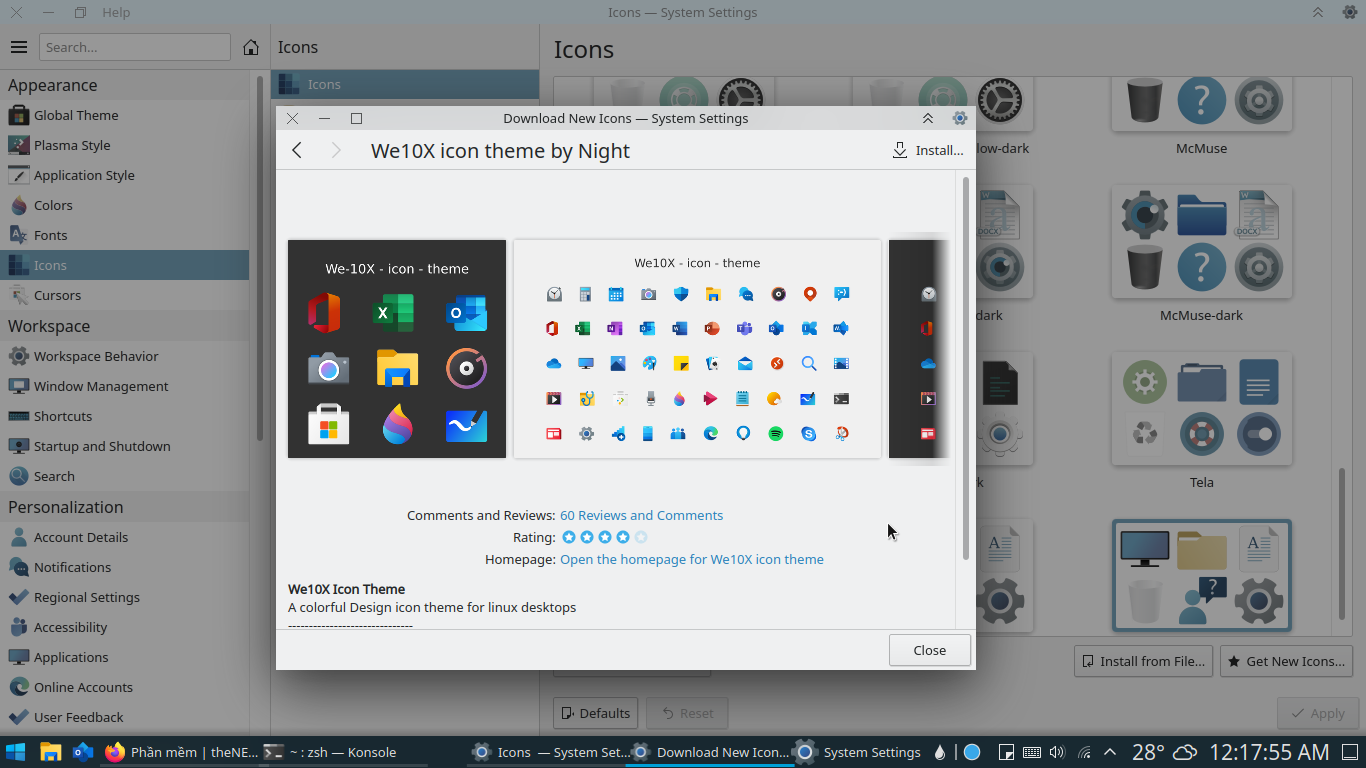Open Global Theme in the sidebar
Screen dimensions: 1366x768
coord(125,115)
